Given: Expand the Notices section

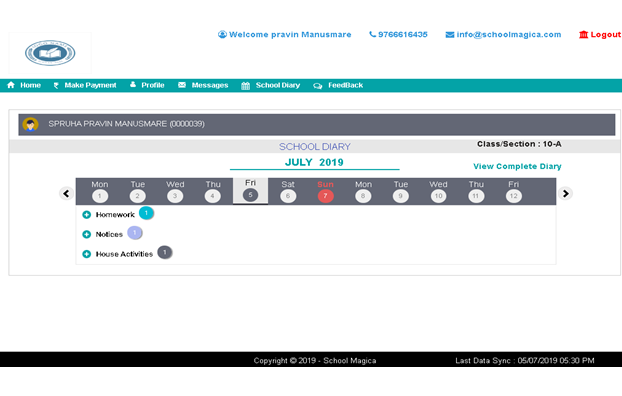Looking at the screenshot, I should pos(86,235).
